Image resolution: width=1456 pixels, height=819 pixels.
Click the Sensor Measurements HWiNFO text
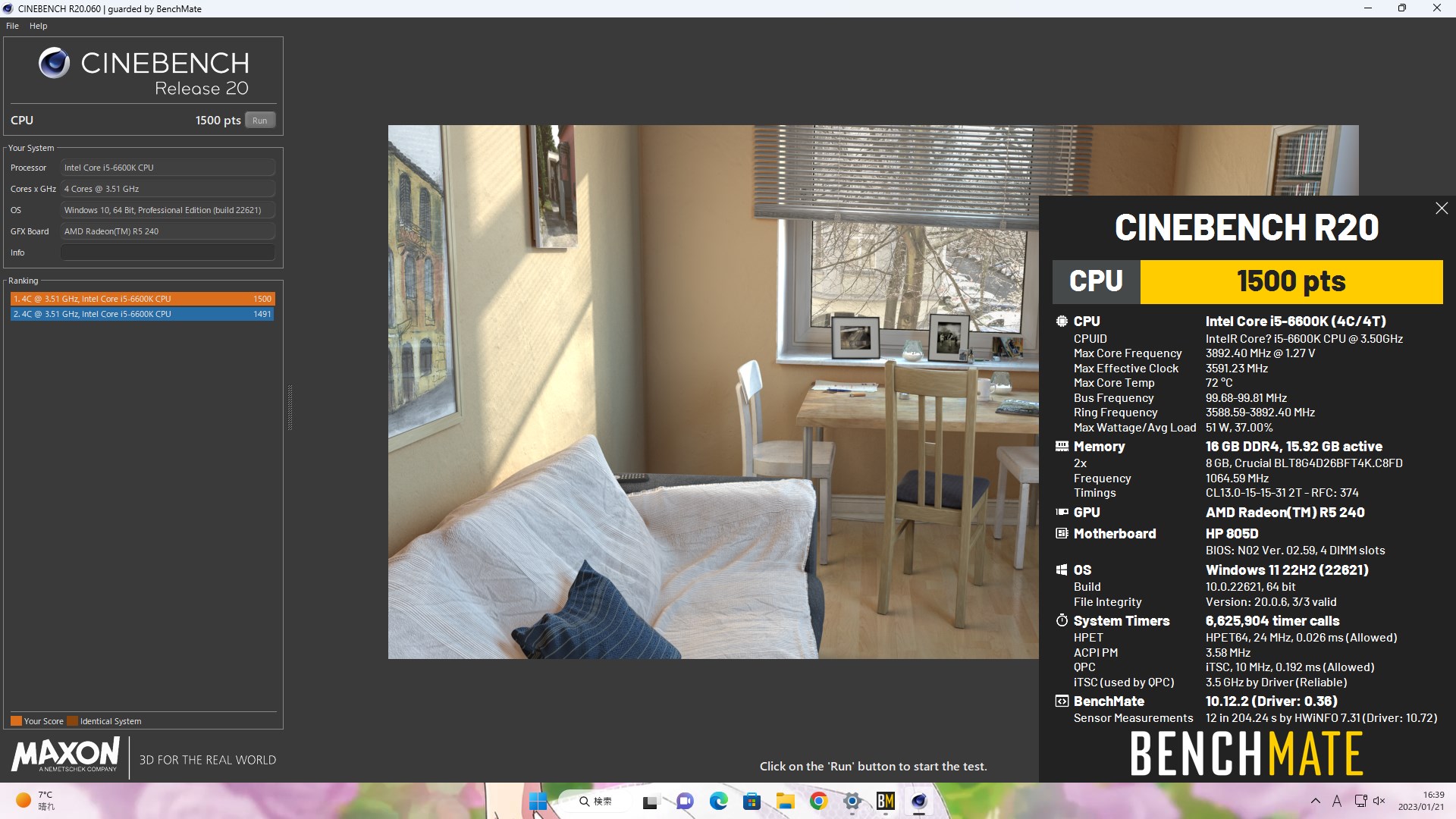pos(1321,718)
